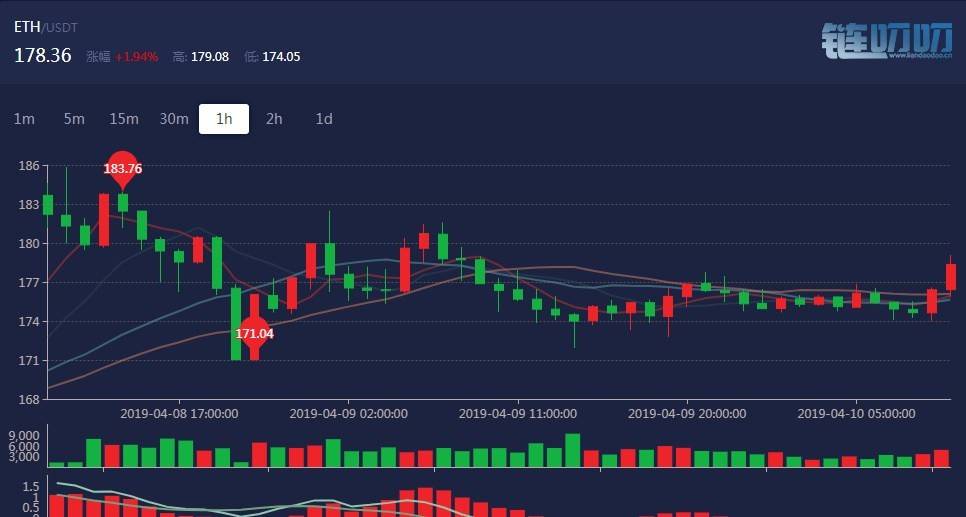Click the 183.76 high price marker
Image resolution: width=966 pixels, height=517 pixels.
pyautogui.click(x=123, y=168)
